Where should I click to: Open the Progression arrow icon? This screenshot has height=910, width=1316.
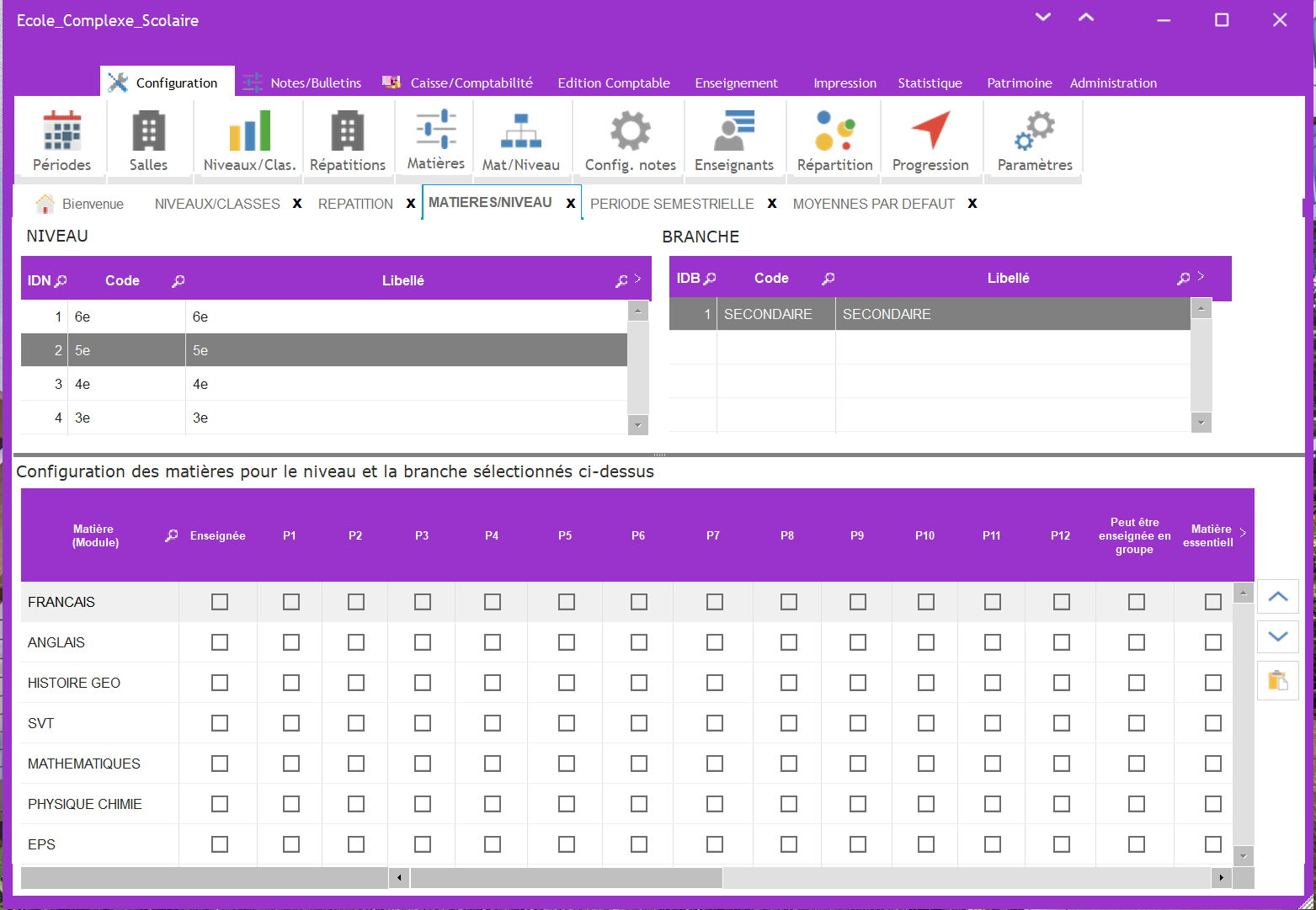[x=930, y=131]
